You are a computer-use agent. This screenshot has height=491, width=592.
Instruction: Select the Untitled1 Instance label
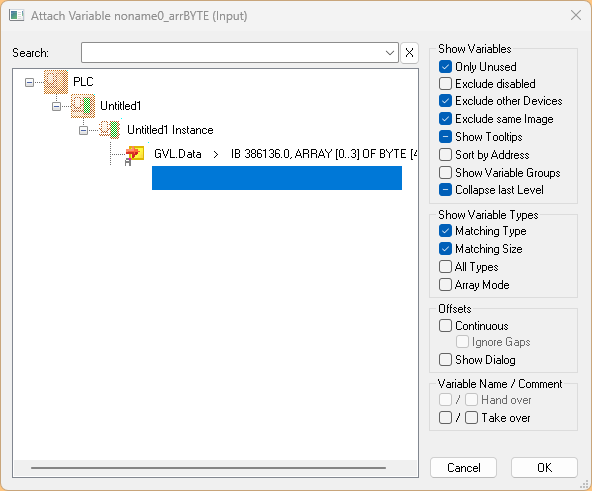click(x=170, y=130)
